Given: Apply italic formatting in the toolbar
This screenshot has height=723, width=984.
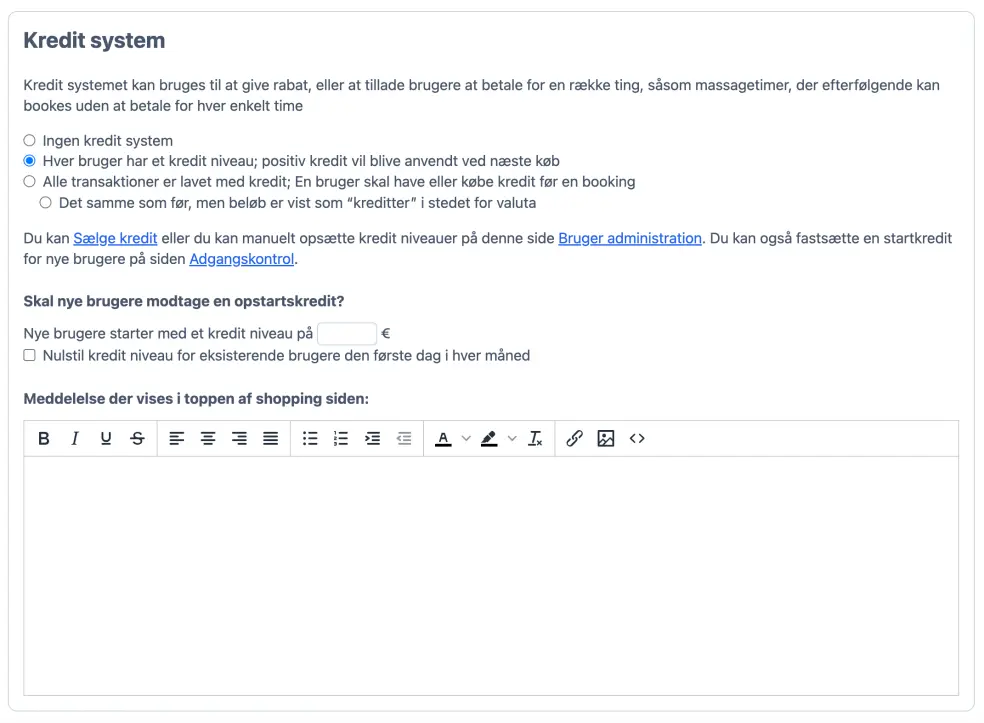Looking at the screenshot, I should 75,438.
